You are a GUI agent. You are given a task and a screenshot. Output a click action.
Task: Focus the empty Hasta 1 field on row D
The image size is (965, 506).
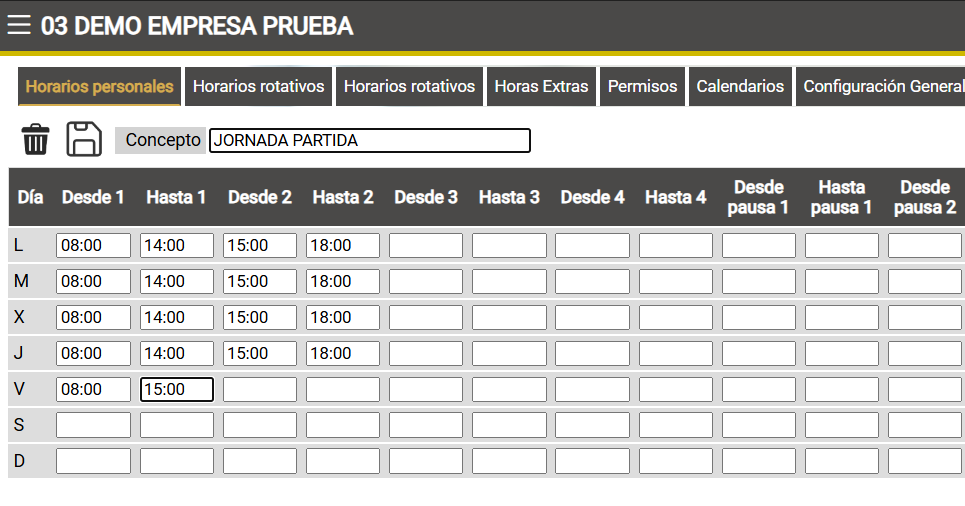(177, 461)
